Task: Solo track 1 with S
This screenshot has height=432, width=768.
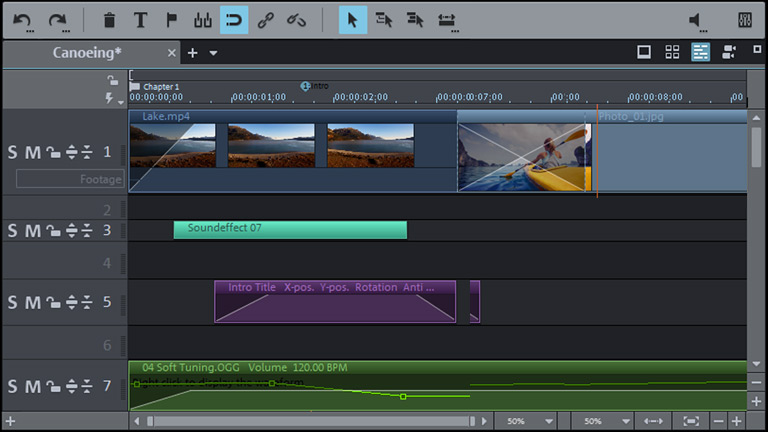Action: click(12, 152)
